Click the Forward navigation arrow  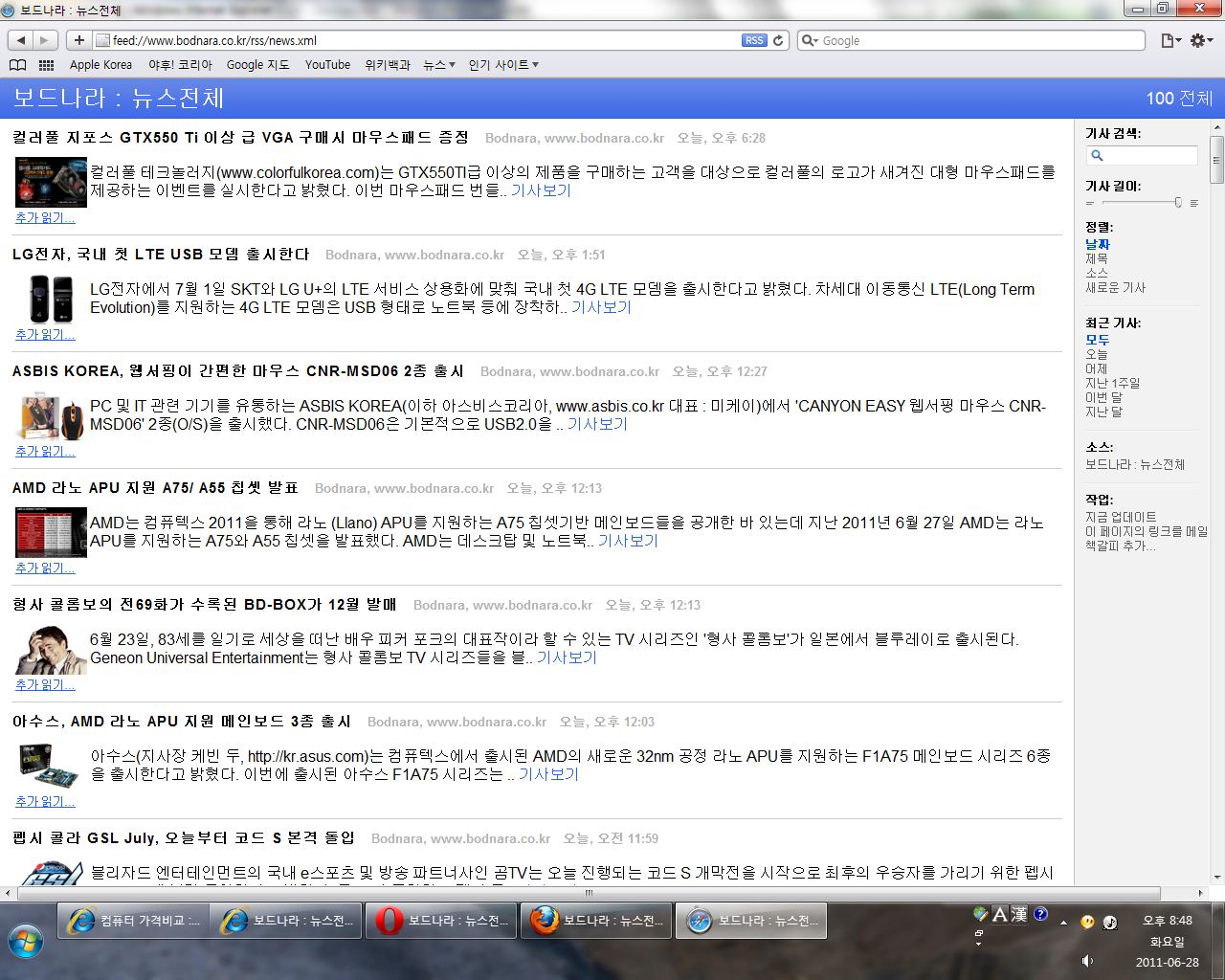pyautogui.click(x=44, y=40)
